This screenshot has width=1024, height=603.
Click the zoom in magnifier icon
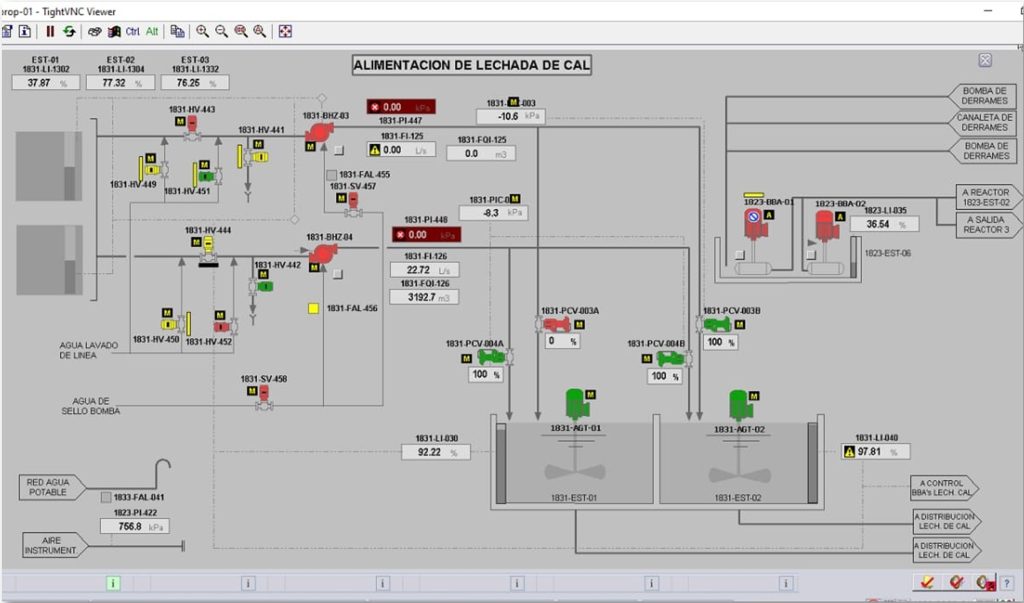203,31
